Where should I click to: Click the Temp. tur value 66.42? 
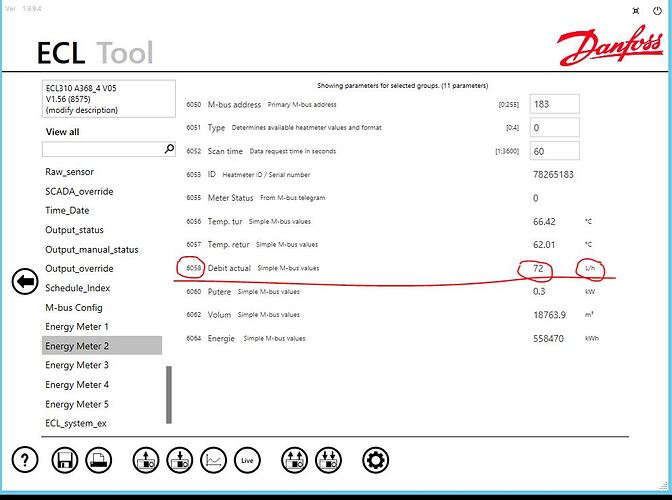tap(544, 222)
